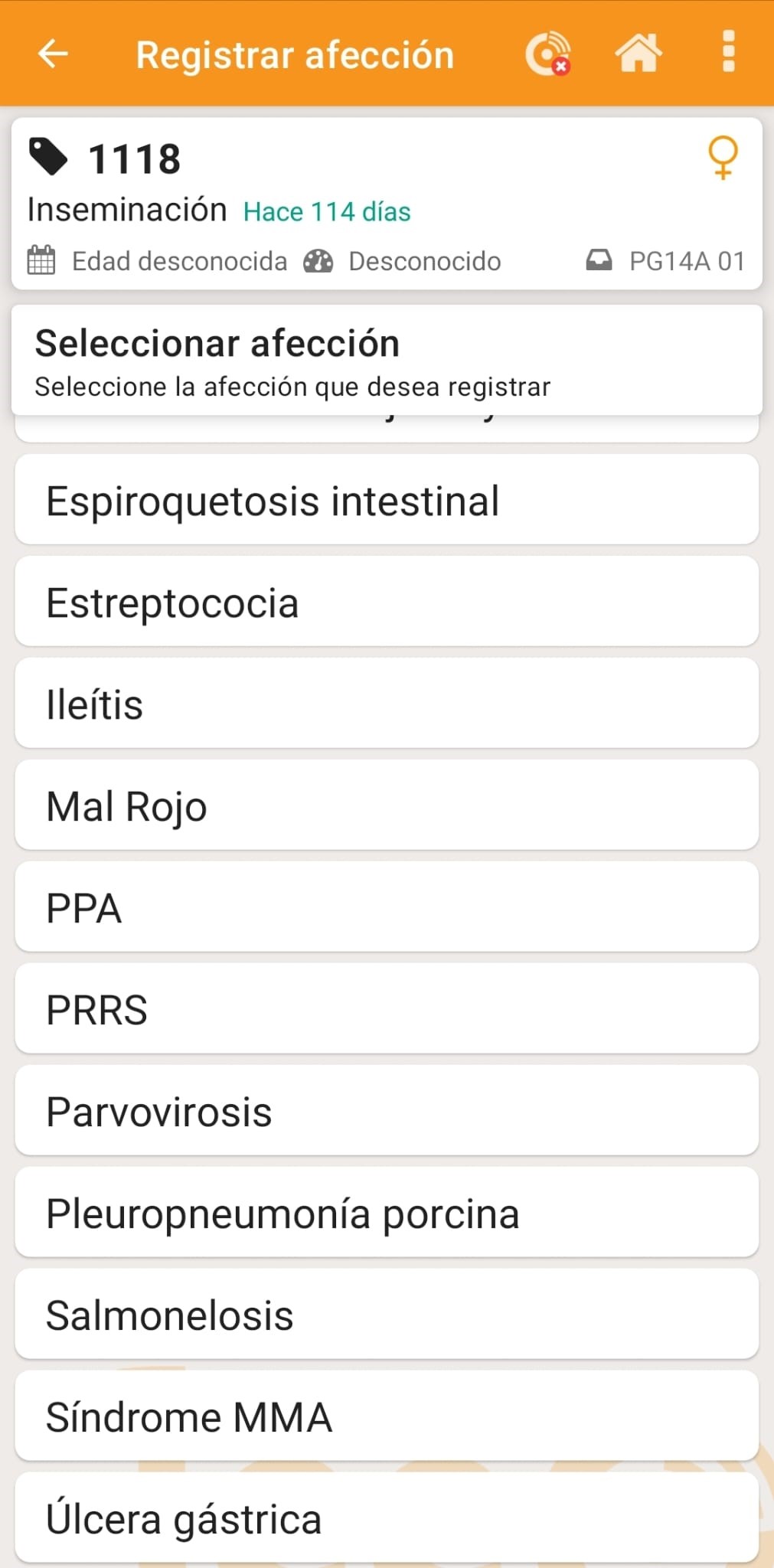Tap the calendar age icon
Screen dimensions: 774x1568
click(x=41, y=261)
